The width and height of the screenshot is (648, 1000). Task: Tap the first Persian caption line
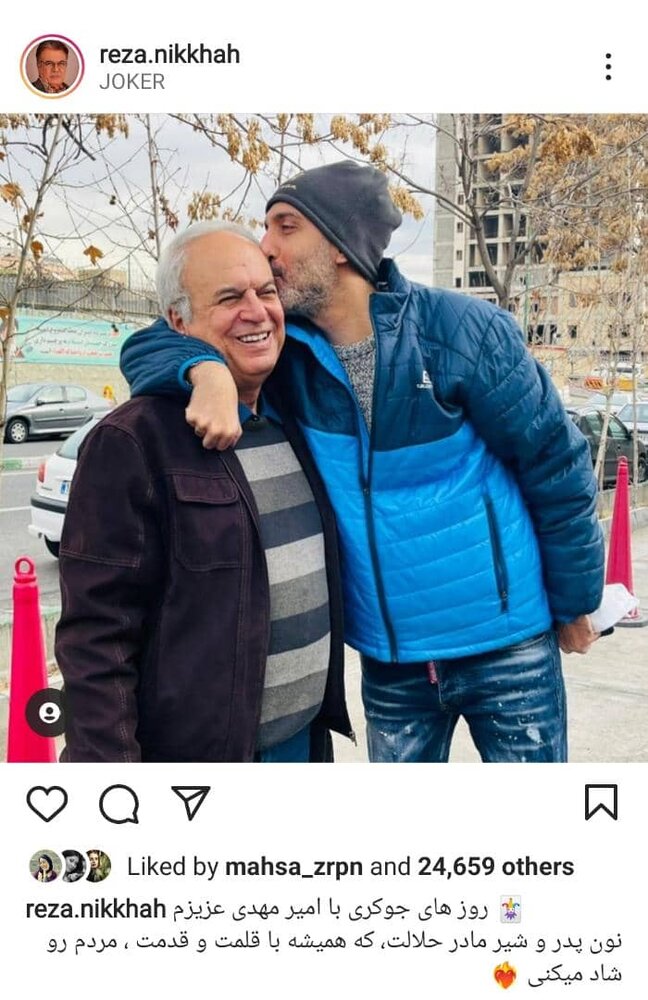(330, 909)
